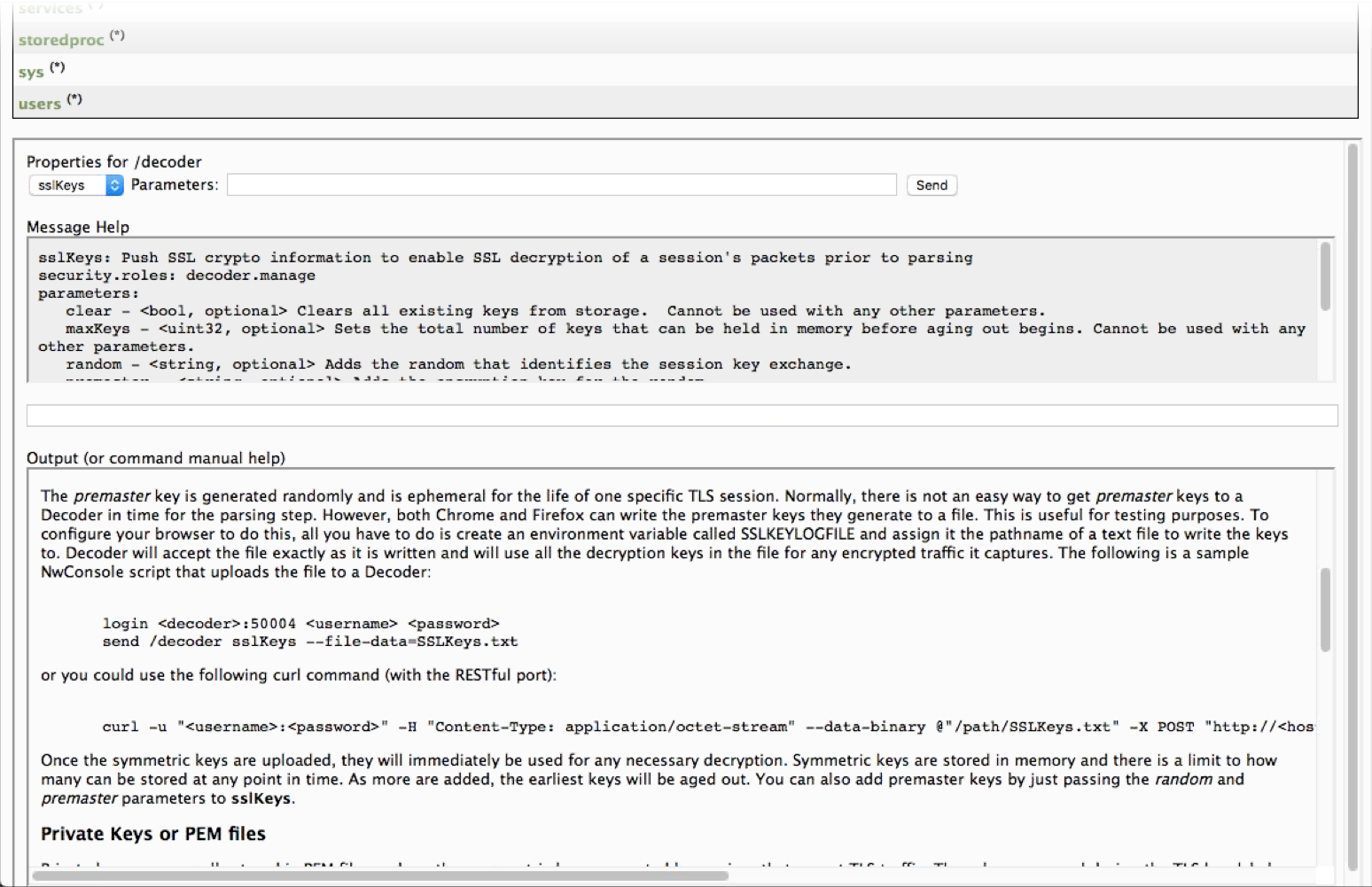
Task: Open the users node link
Action: tap(40, 105)
